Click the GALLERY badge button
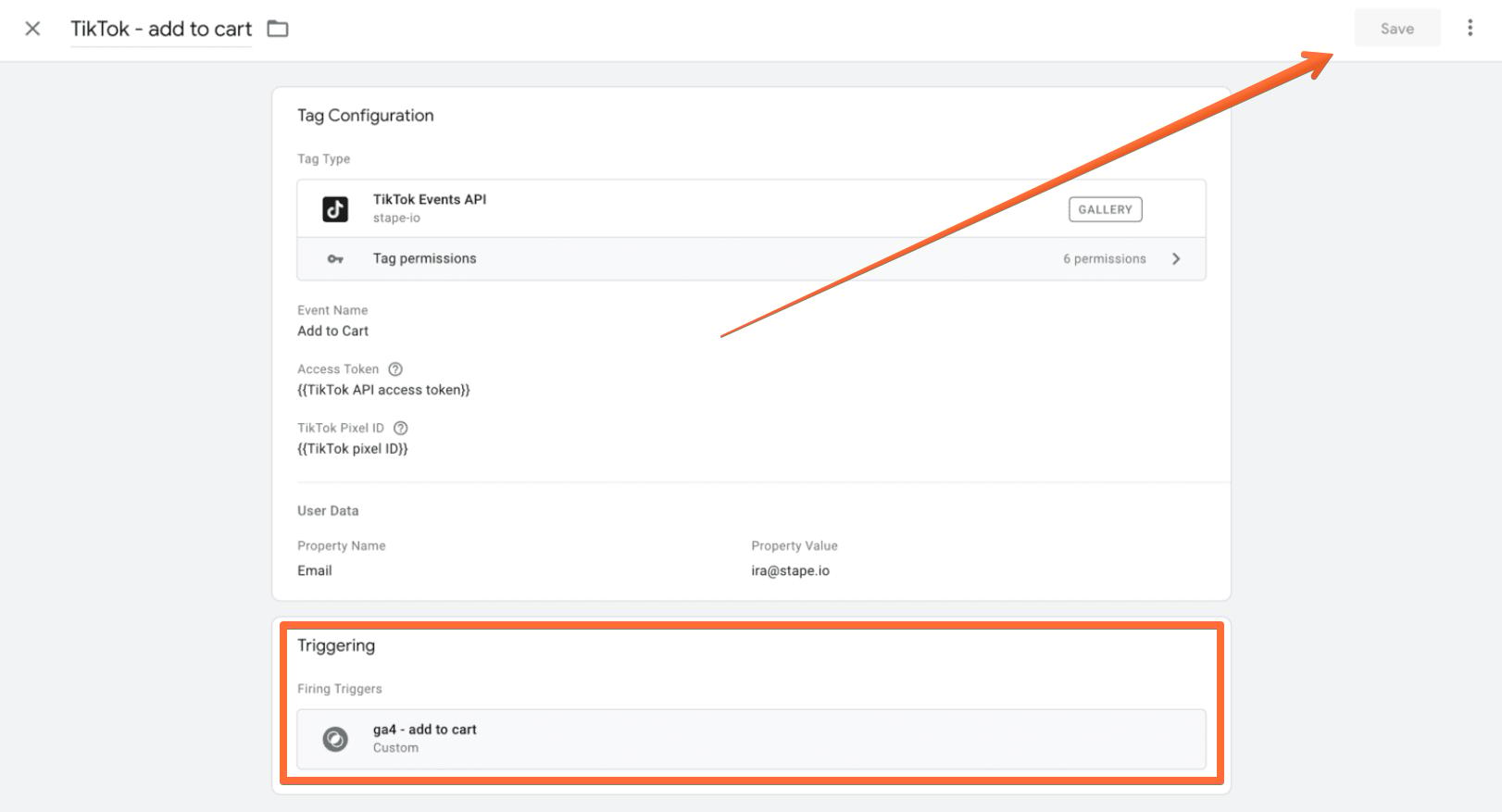The width and height of the screenshot is (1502, 812). tap(1105, 209)
